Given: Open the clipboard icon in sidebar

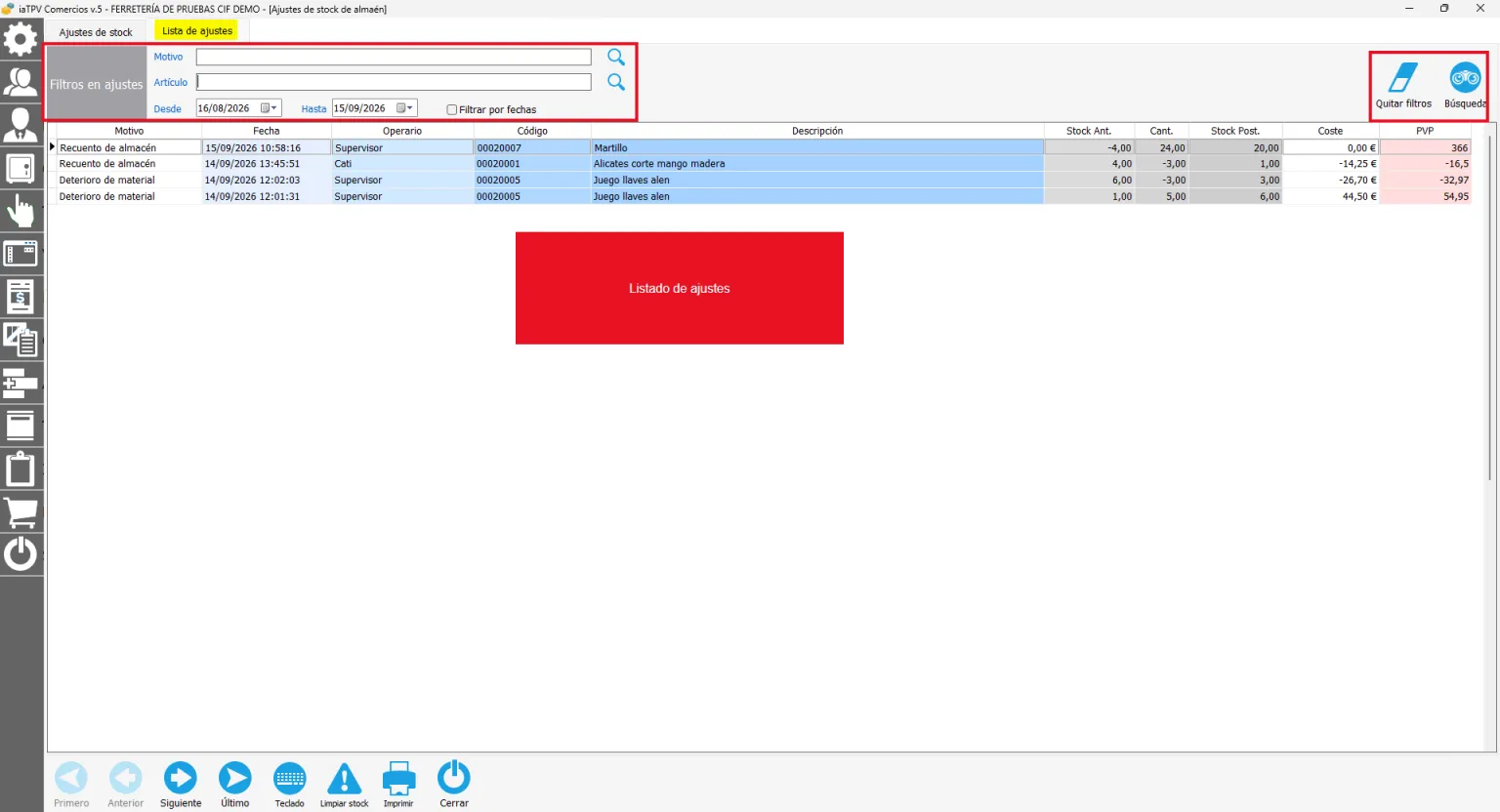Looking at the screenshot, I should [21, 468].
